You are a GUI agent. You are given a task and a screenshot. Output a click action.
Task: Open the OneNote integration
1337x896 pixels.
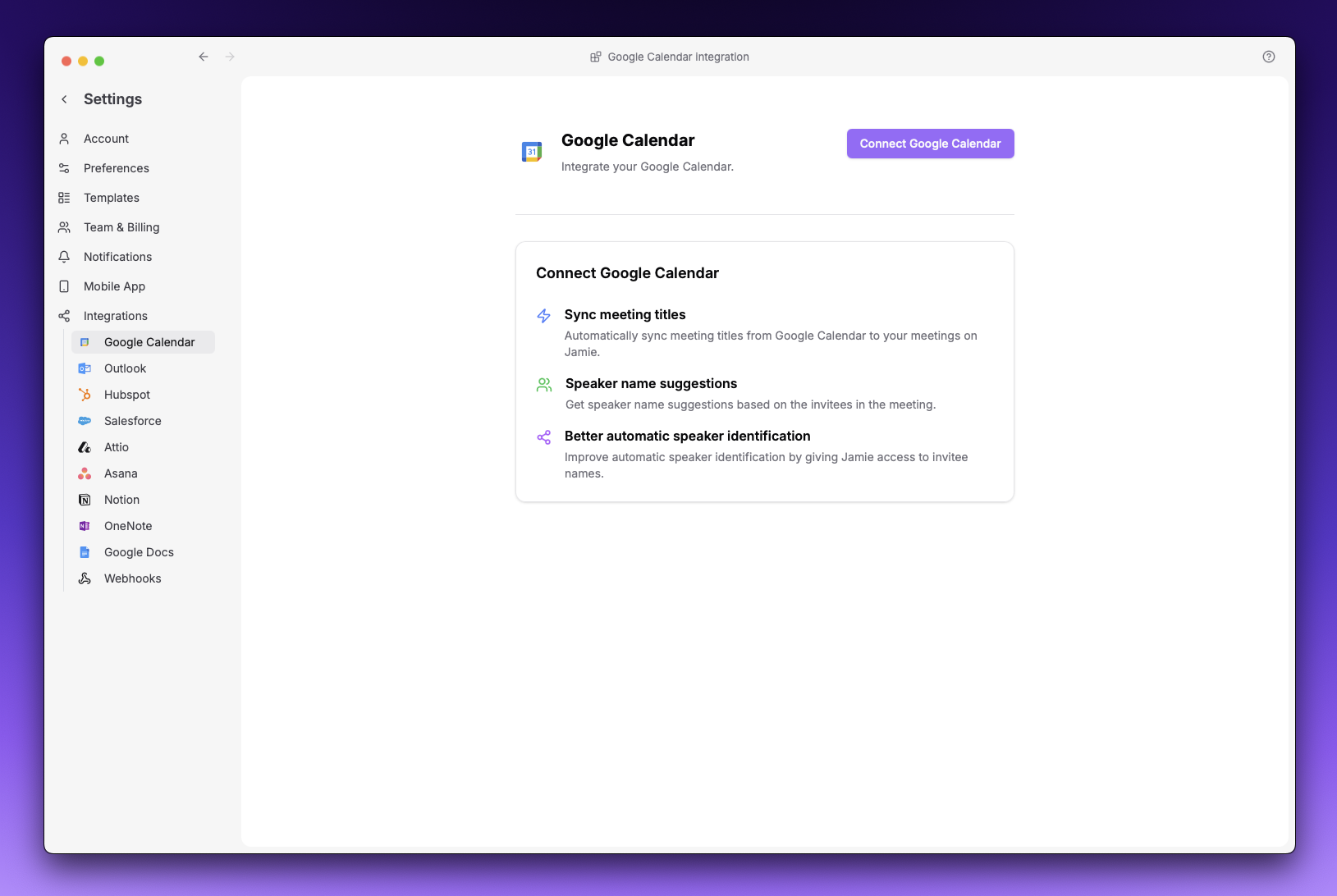[127, 526]
